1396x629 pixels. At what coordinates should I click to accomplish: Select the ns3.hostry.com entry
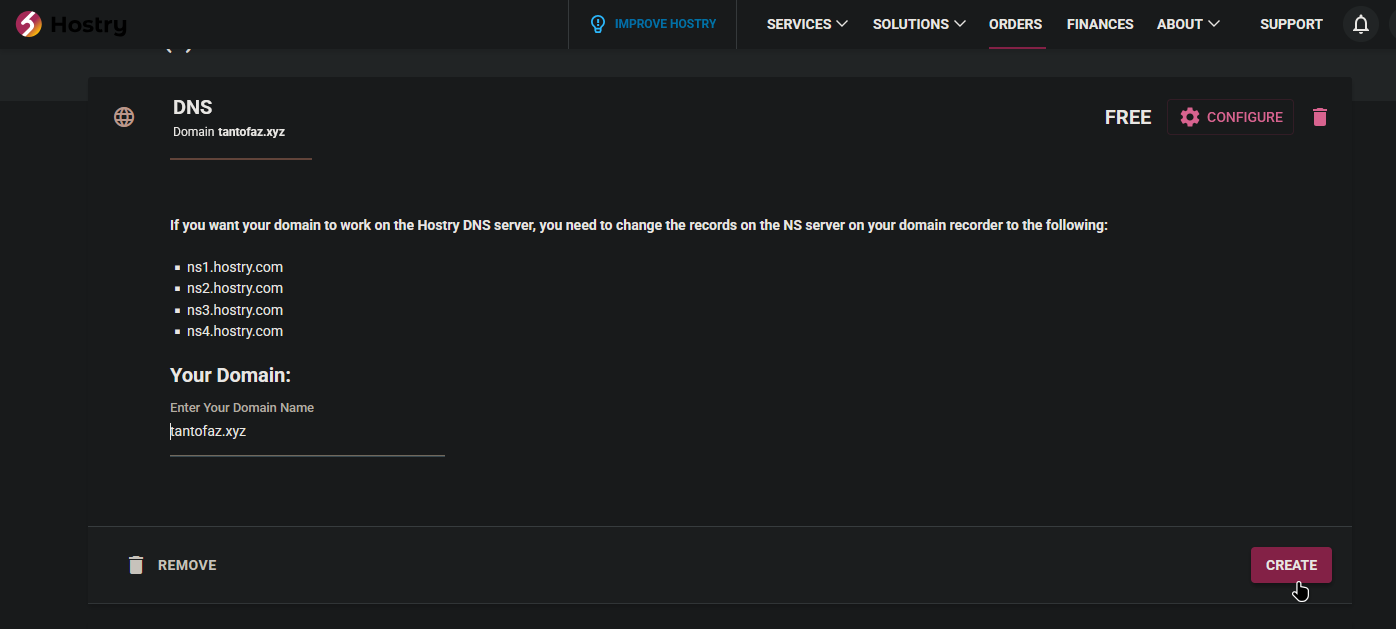tap(235, 310)
